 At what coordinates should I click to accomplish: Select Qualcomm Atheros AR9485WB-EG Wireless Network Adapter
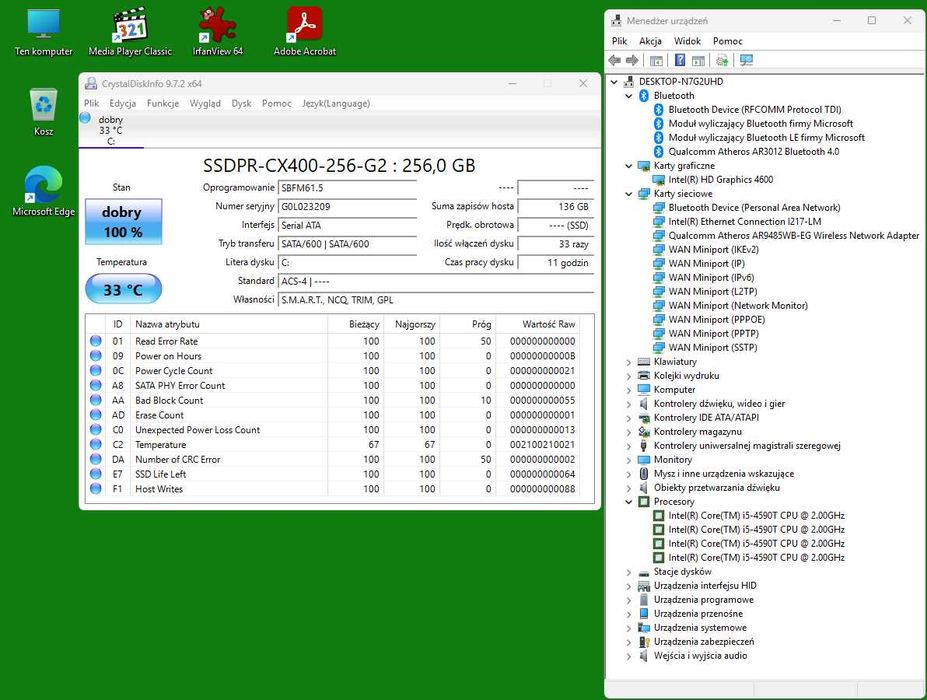(x=793, y=235)
